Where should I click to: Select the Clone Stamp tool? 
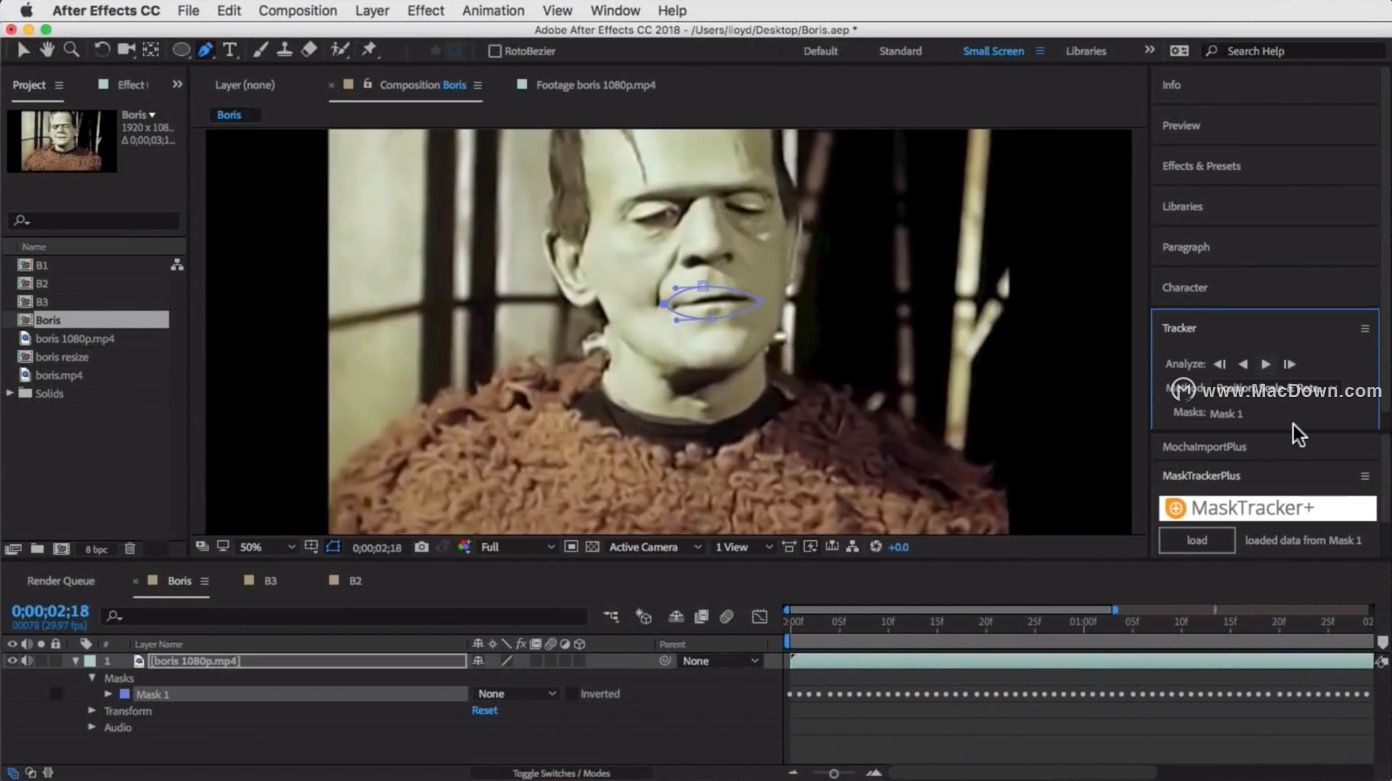pyautogui.click(x=284, y=50)
